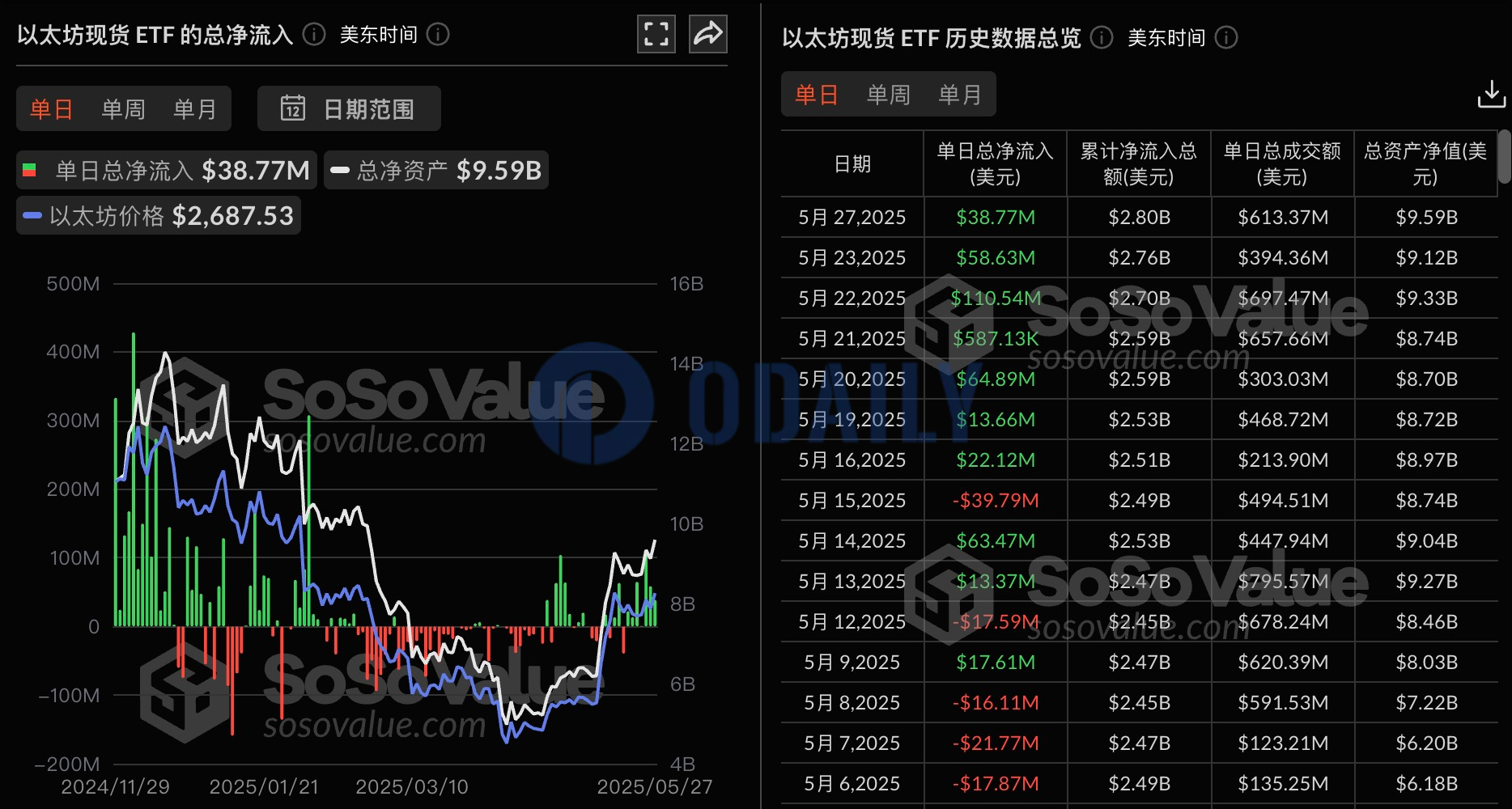This screenshot has width=1512, height=809.
Task: Click 单日总成交额(美元) column header
Action: [x=1282, y=163]
